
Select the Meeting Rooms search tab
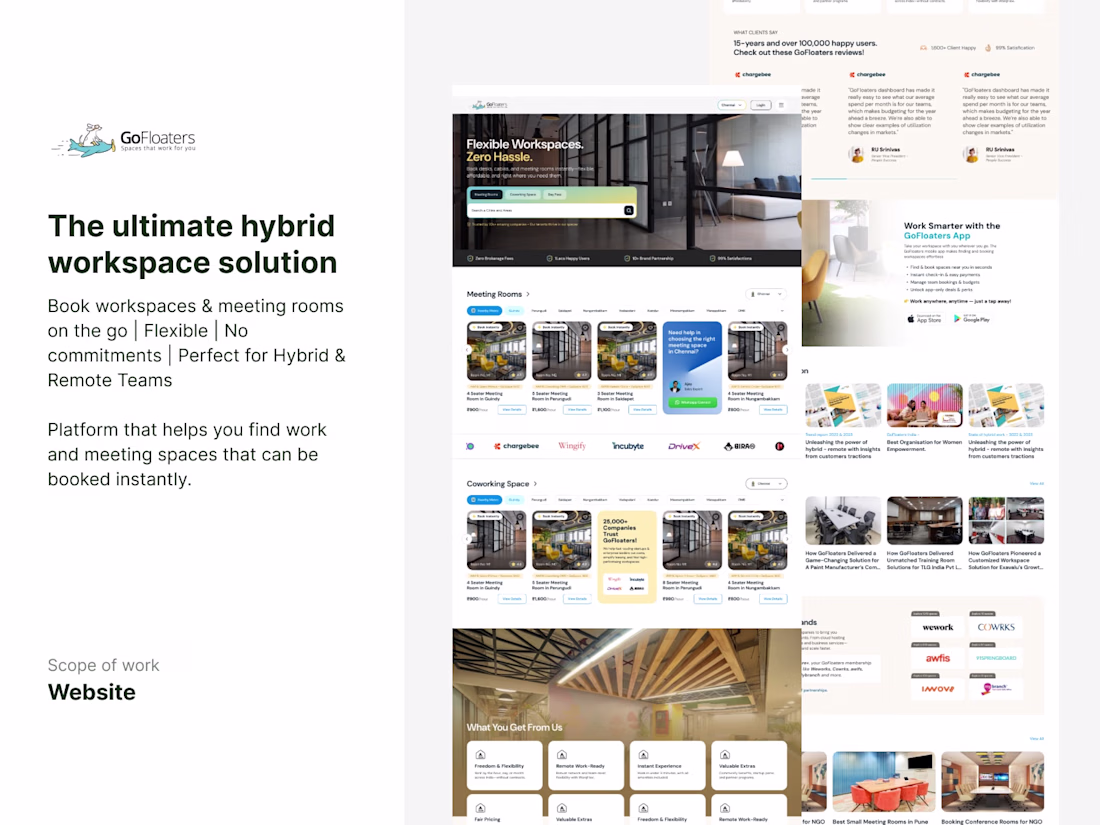[x=485, y=194]
